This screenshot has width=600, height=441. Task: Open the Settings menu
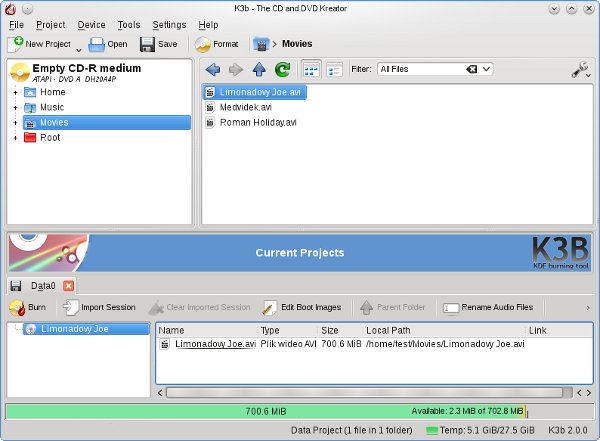(x=169, y=25)
